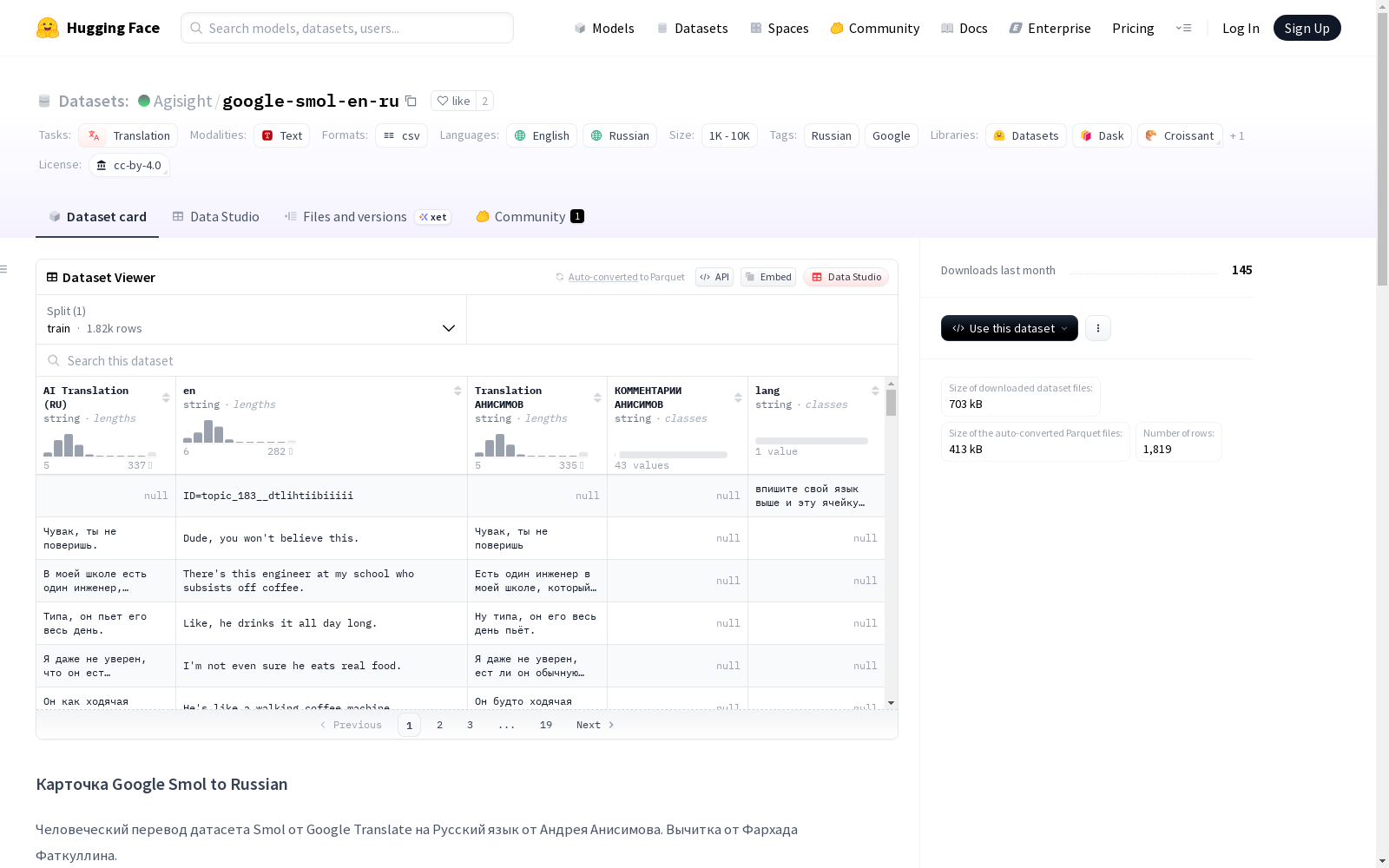Click the 1K - 10K size tag

729,135
